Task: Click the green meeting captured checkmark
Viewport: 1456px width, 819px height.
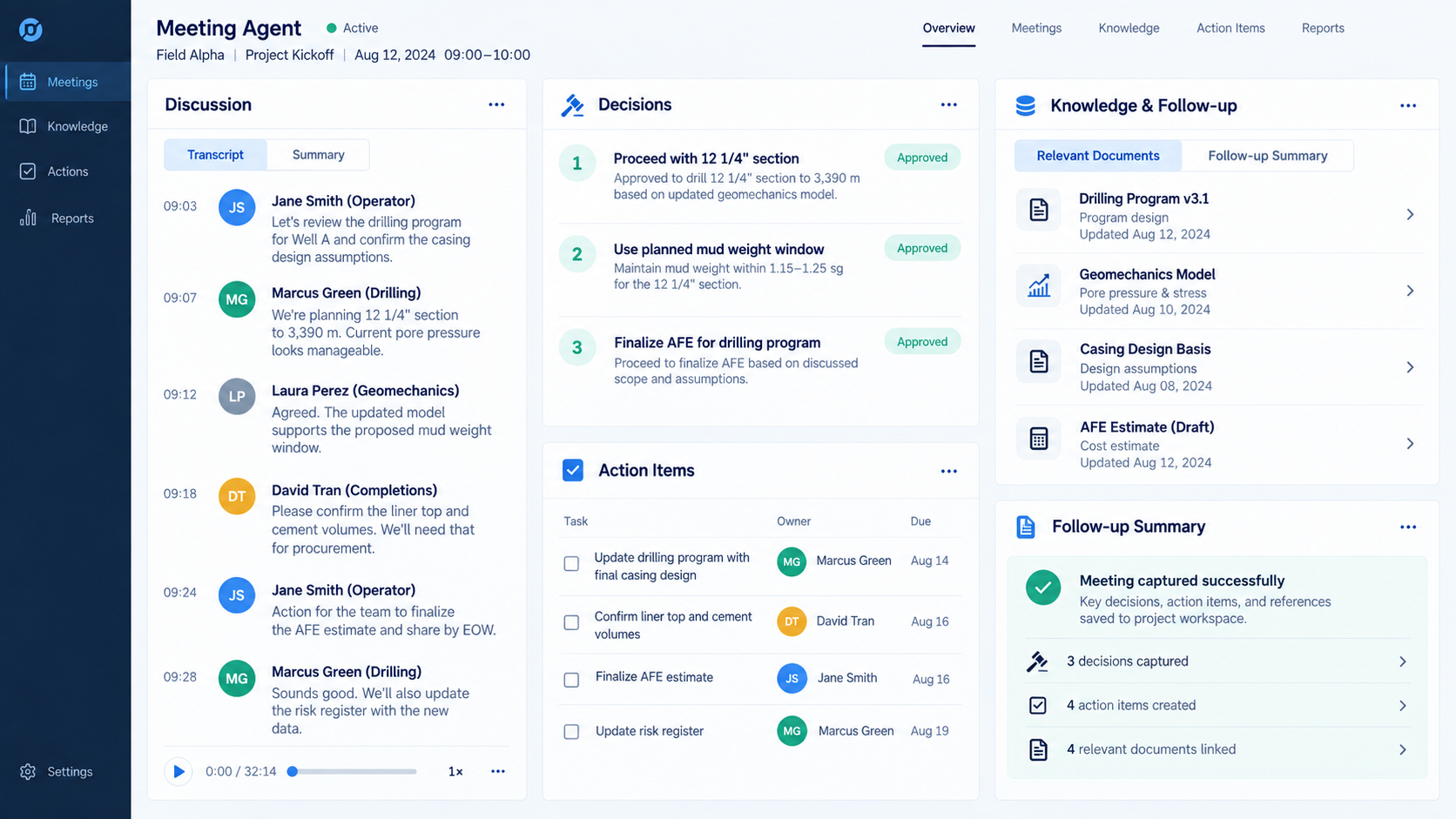Action: [1043, 587]
